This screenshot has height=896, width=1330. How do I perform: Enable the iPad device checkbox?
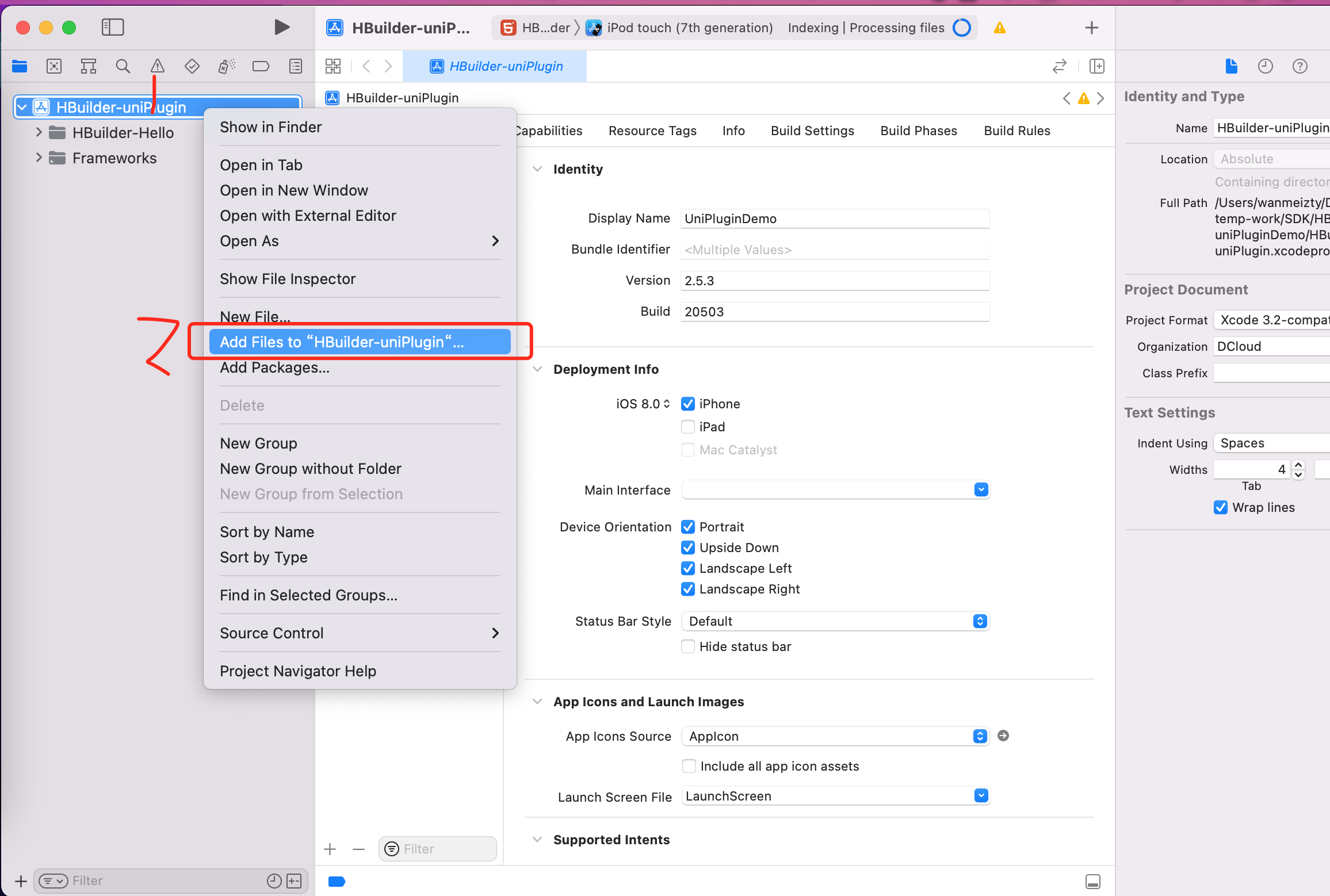pyautogui.click(x=688, y=427)
